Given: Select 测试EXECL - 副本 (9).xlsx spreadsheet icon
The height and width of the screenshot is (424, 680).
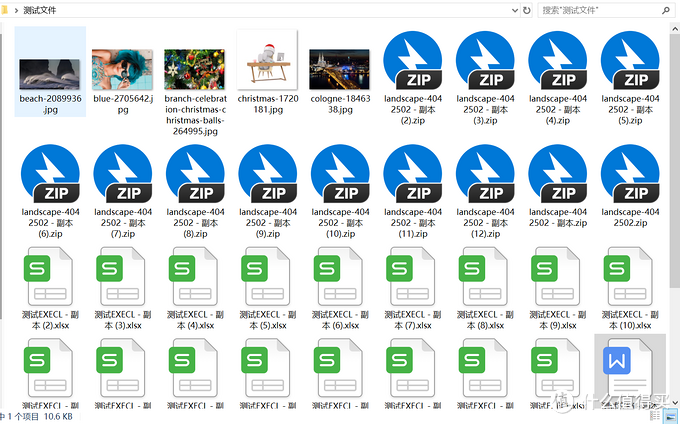Looking at the screenshot, I should [556, 276].
